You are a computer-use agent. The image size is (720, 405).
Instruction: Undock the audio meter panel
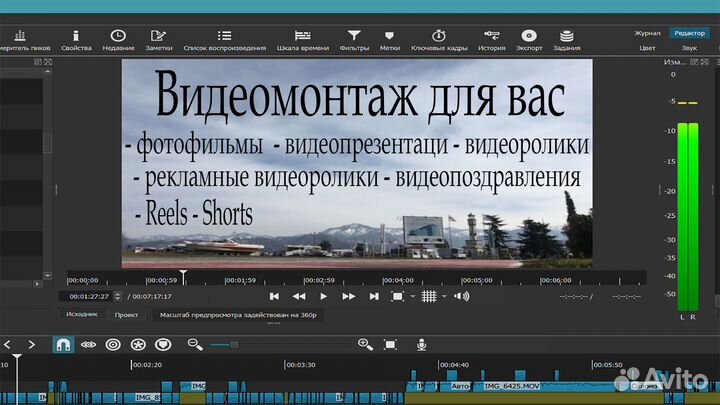click(694, 62)
